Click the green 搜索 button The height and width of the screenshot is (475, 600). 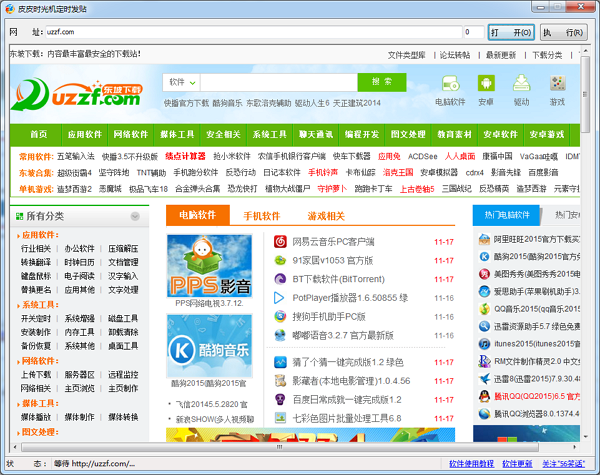pyautogui.click(x=382, y=82)
